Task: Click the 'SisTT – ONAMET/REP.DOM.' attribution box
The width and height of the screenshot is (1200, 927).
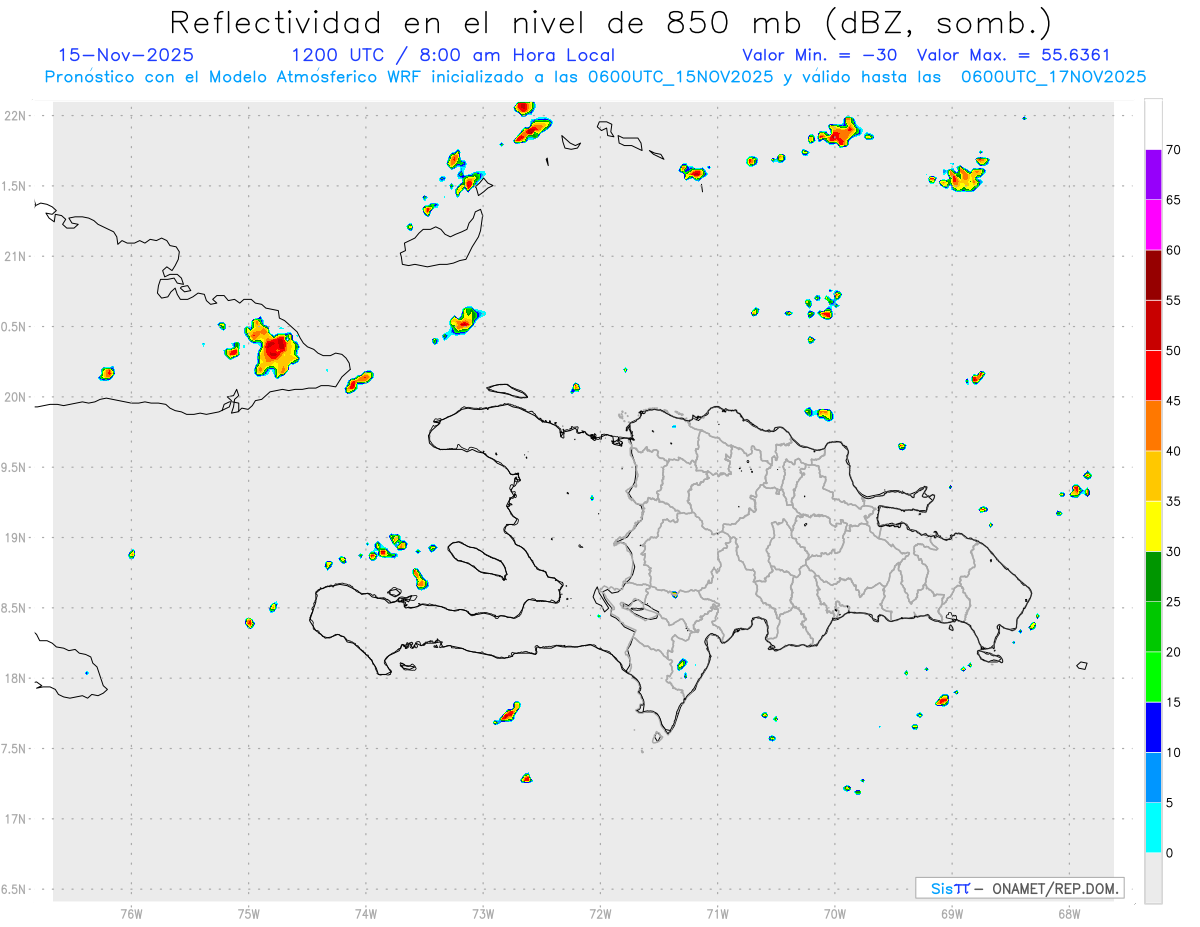Action: pyautogui.click(x=1019, y=888)
